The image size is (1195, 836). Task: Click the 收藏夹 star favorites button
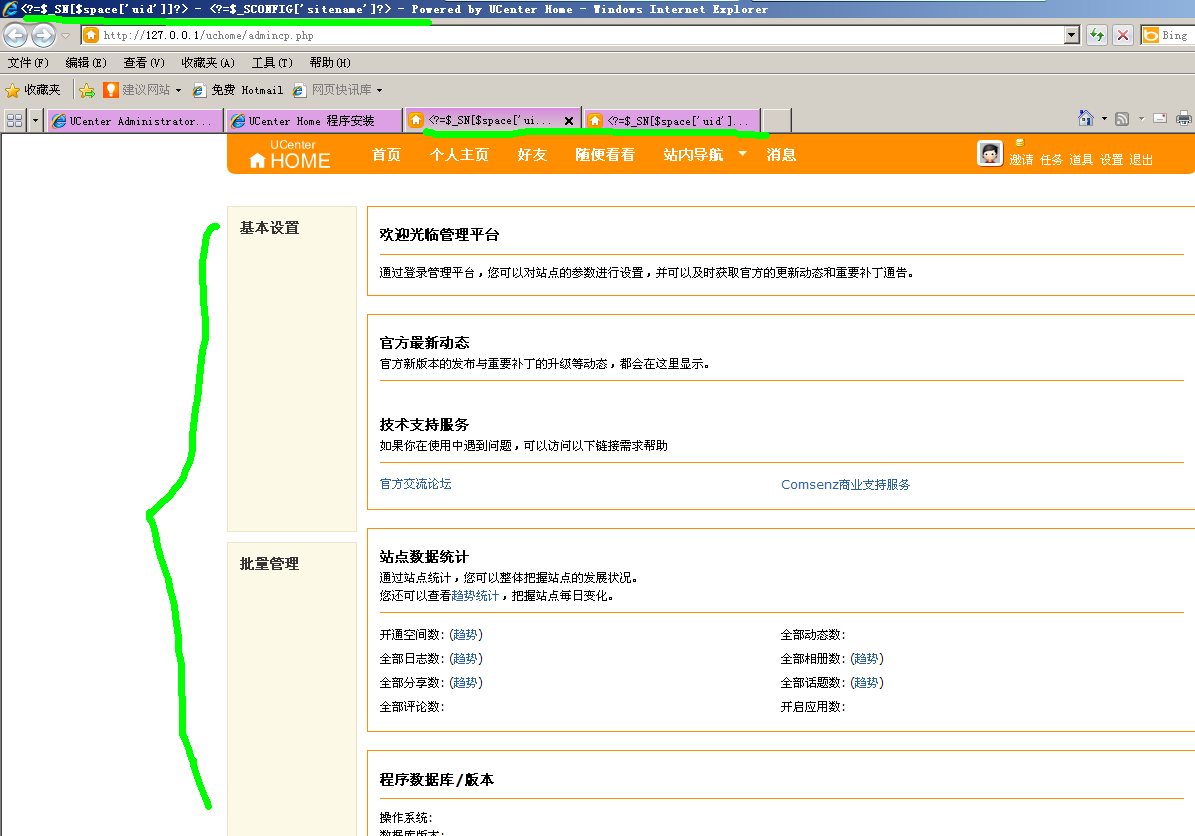click(33, 90)
